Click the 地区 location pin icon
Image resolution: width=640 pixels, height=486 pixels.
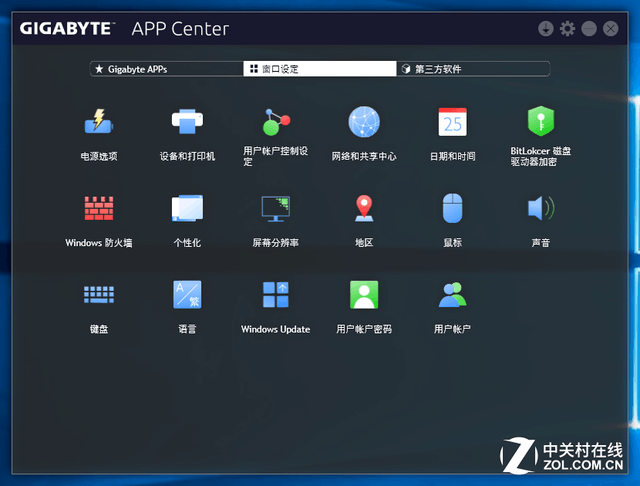364,208
